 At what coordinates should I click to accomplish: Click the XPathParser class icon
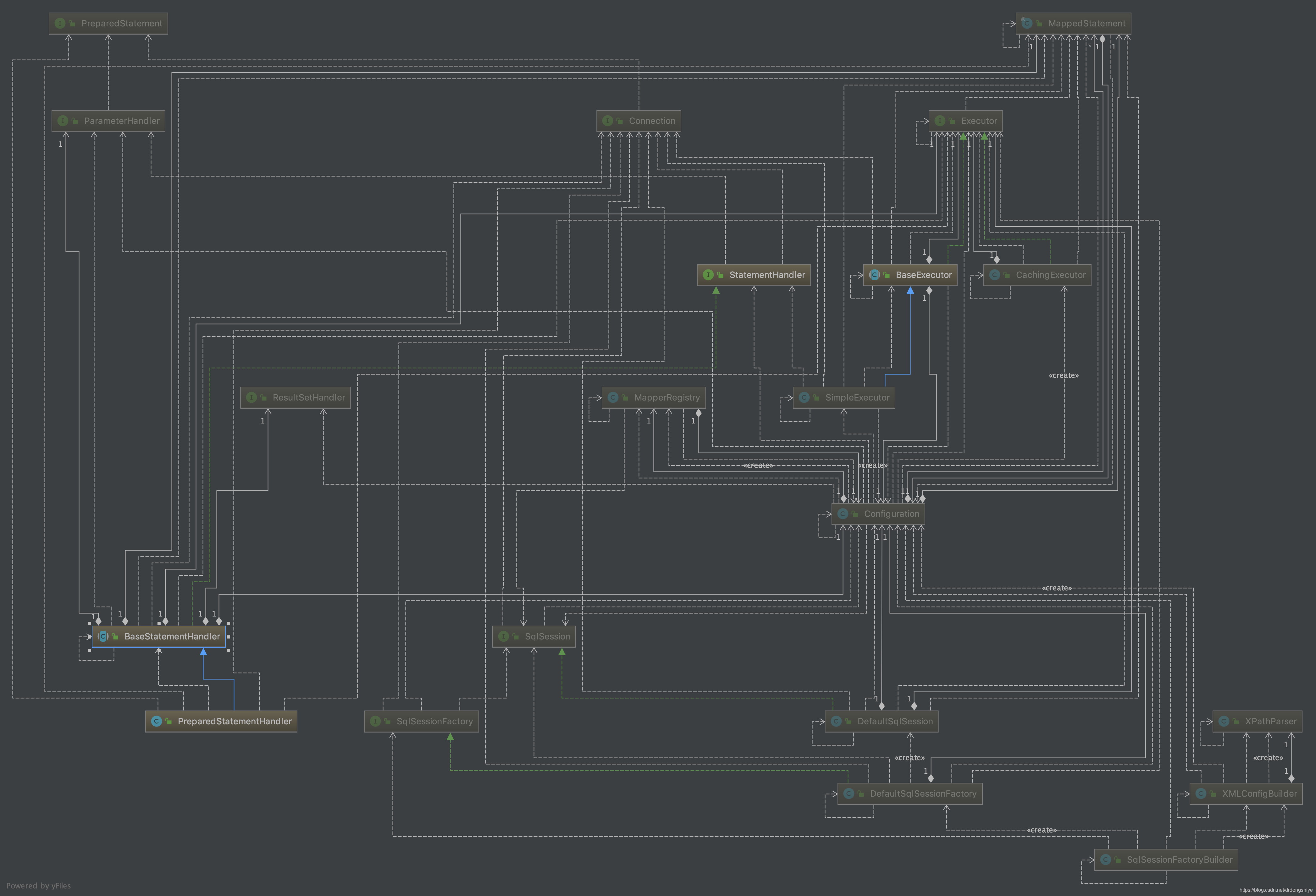[x=1224, y=721]
